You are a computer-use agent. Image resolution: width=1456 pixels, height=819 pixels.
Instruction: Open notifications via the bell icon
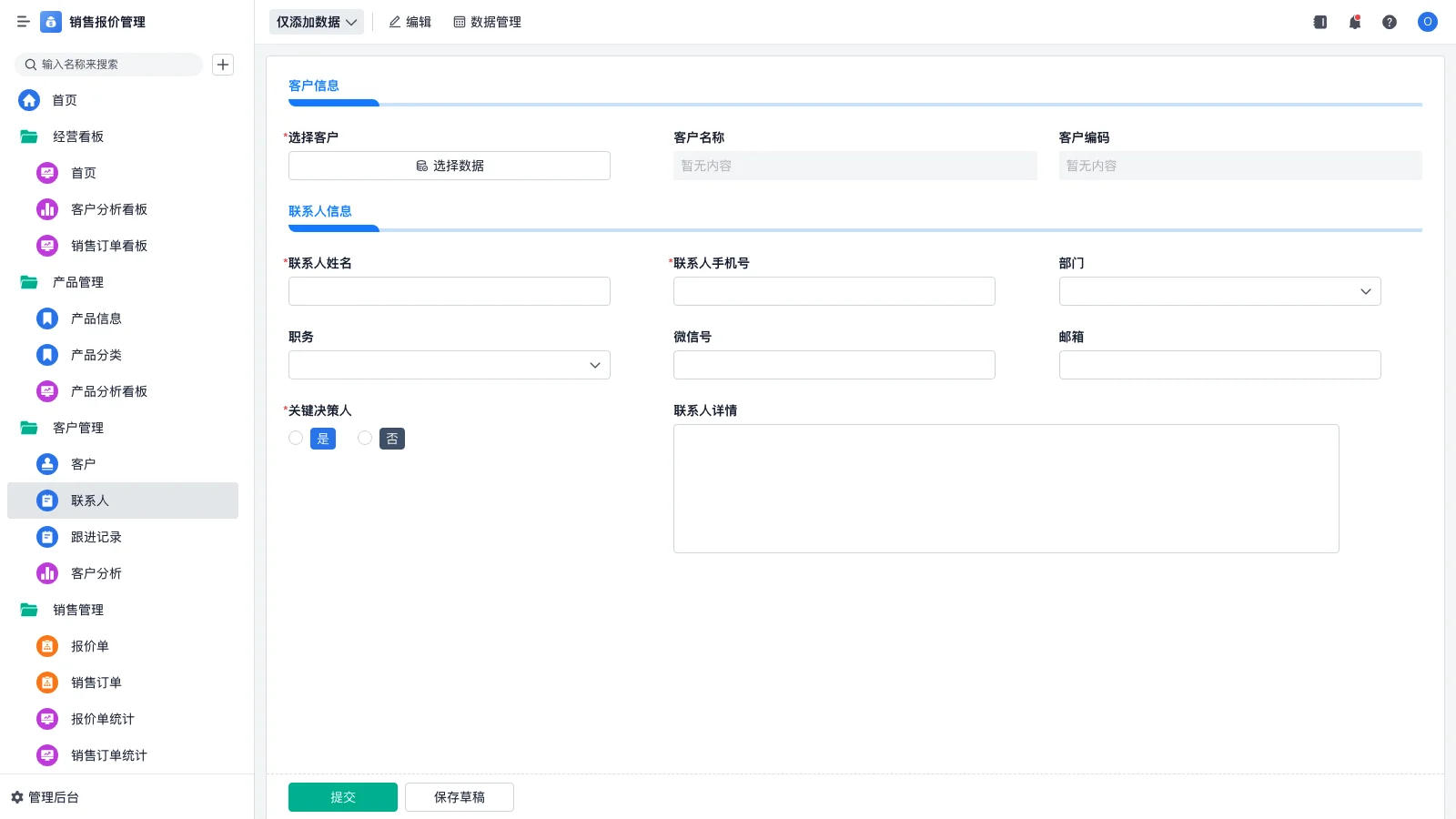1354,22
